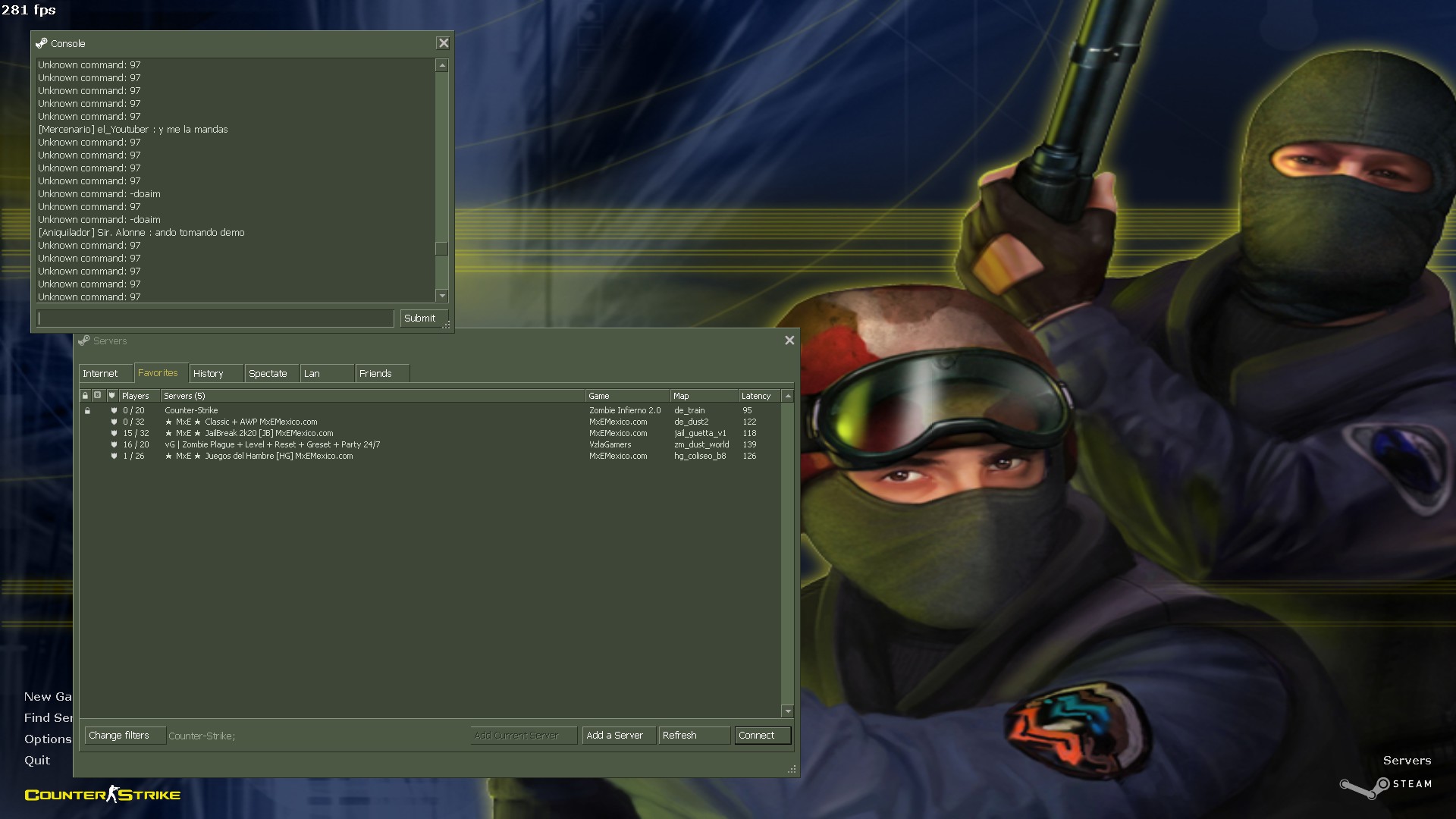Click latency value 95
The height and width of the screenshot is (819, 1456).
click(747, 410)
